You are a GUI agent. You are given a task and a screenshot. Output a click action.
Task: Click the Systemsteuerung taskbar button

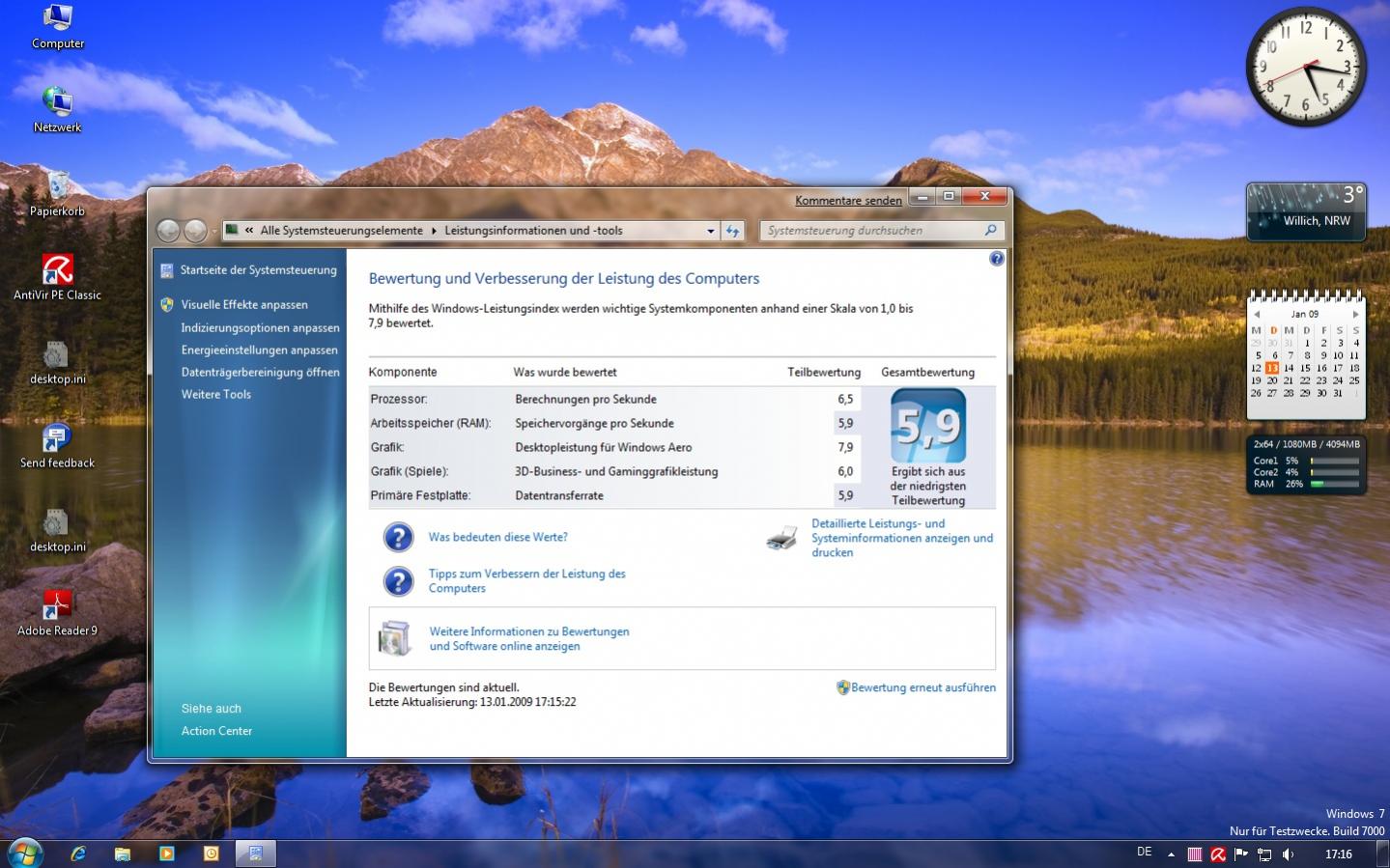pos(256,854)
